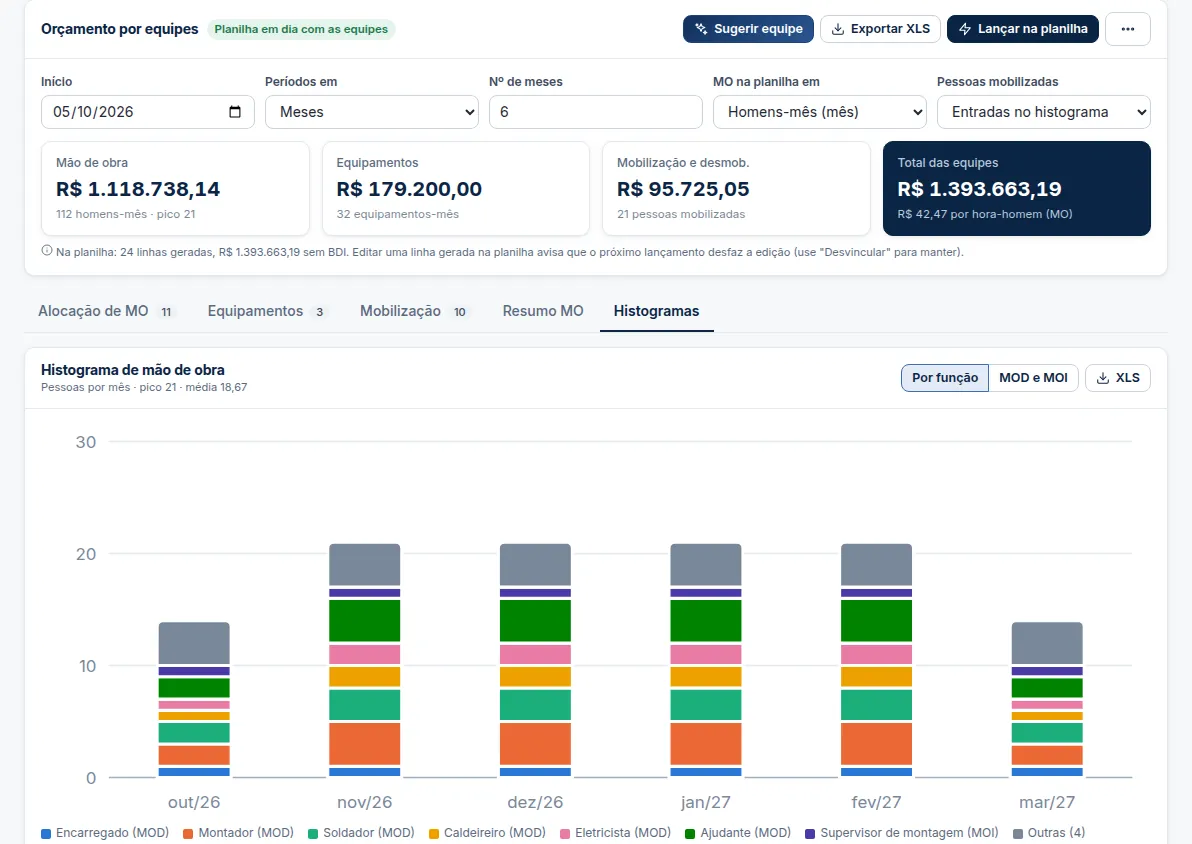The image size is (1192, 844).
Task: Click the Planilha em dia com as equipes badge
Action: click(x=301, y=29)
